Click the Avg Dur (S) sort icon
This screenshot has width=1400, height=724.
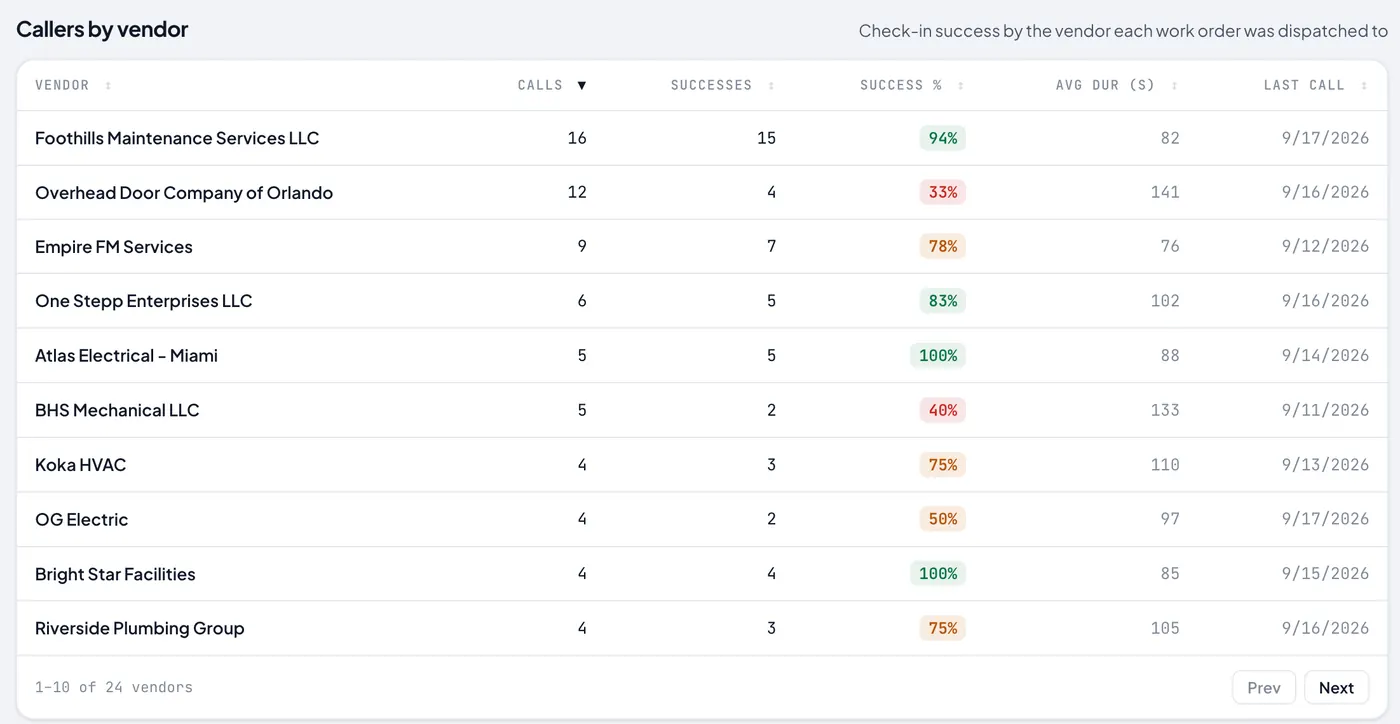(1174, 86)
